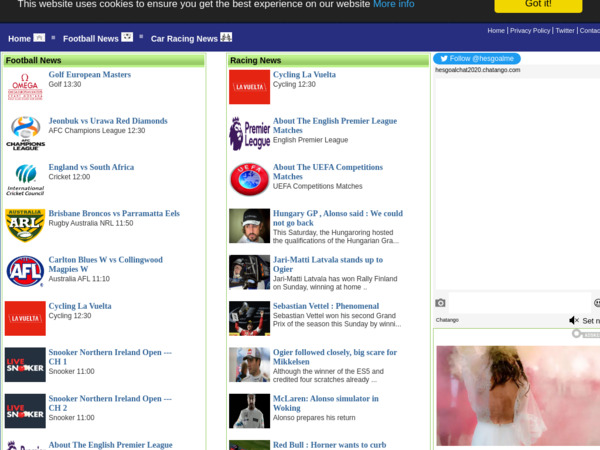The image size is (600, 450).
Task: Open the small top-right Home link
Action: pos(496,31)
